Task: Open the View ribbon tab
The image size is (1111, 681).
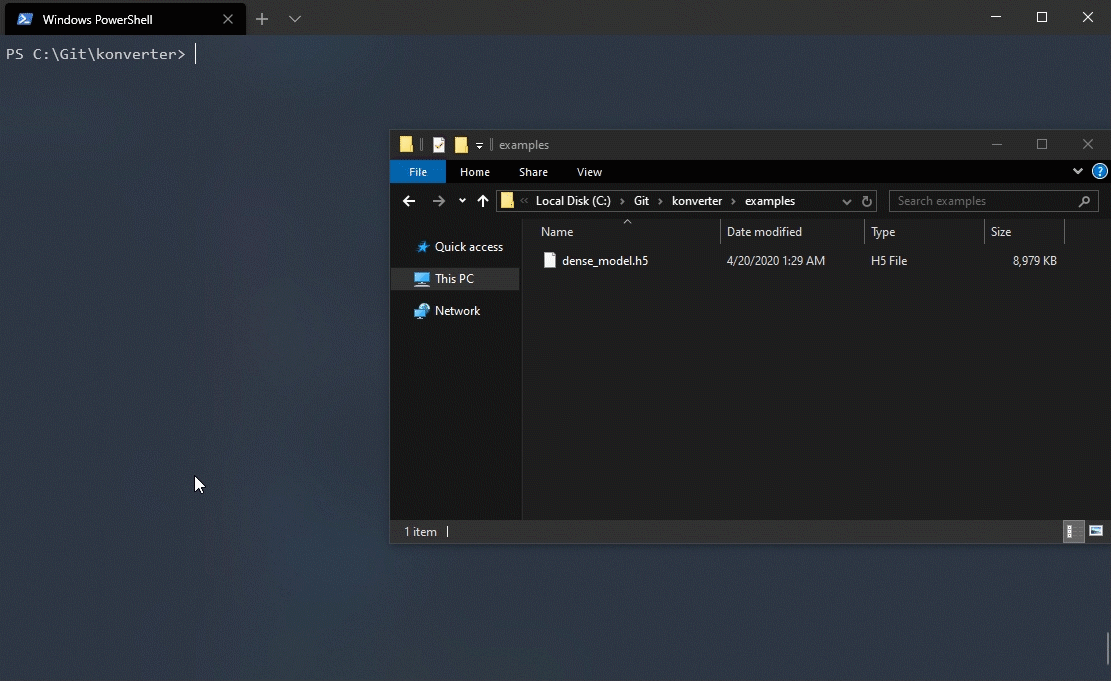Action: coord(589,172)
